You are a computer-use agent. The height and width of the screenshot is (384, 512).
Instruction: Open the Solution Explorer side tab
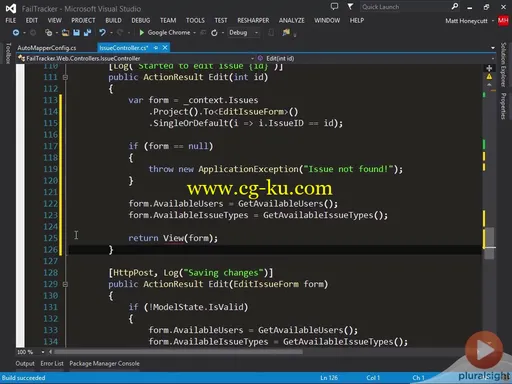pos(503,65)
